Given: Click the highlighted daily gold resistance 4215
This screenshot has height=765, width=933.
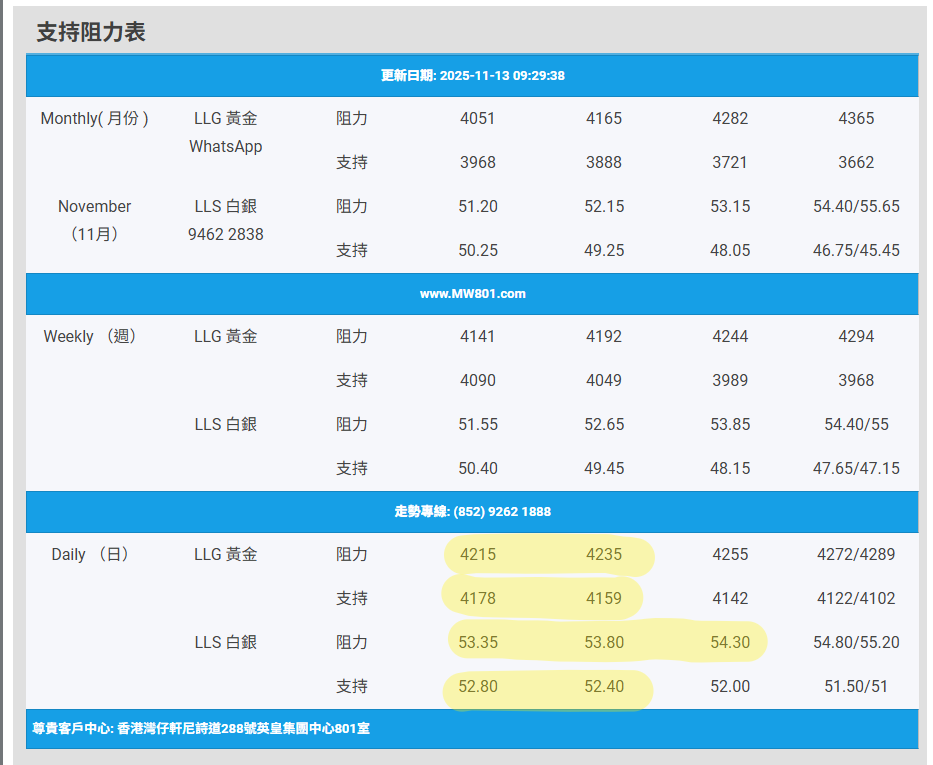Looking at the screenshot, I should (x=478, y=554).
